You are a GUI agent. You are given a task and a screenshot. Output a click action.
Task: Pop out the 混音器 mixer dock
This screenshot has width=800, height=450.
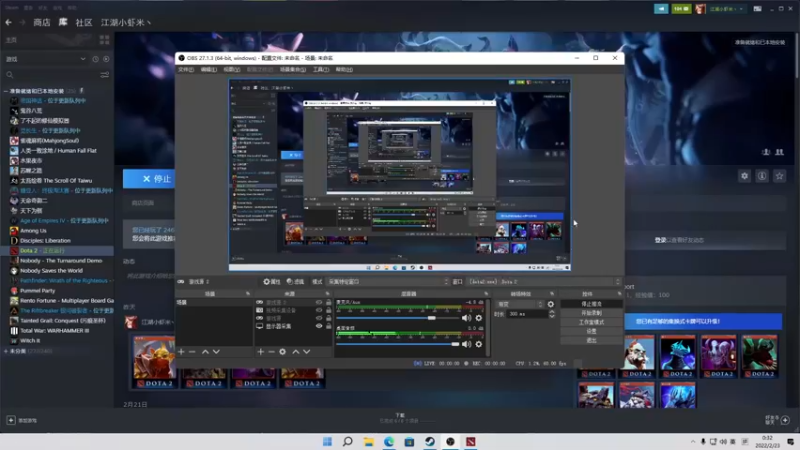click(486, 294)
